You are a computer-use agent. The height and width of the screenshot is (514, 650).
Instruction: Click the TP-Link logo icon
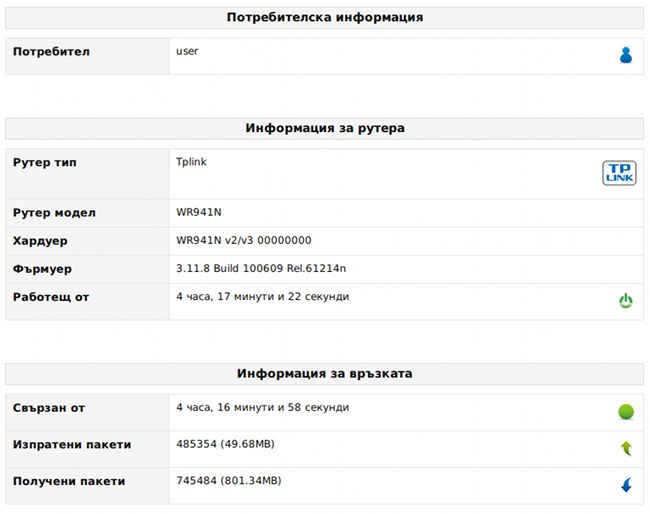[619, 173]
